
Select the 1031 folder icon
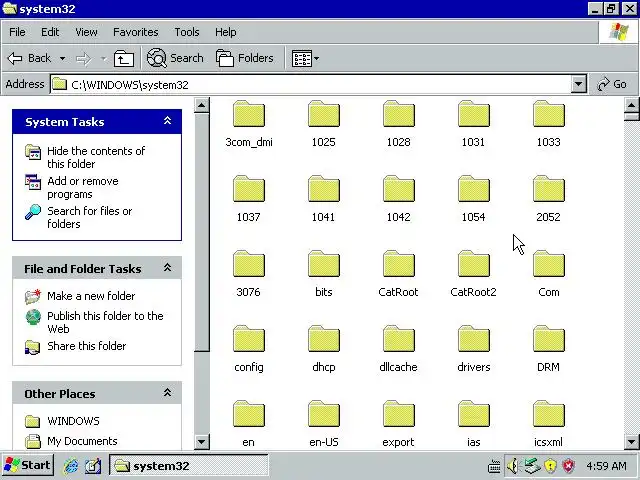(x=473, y=114)
